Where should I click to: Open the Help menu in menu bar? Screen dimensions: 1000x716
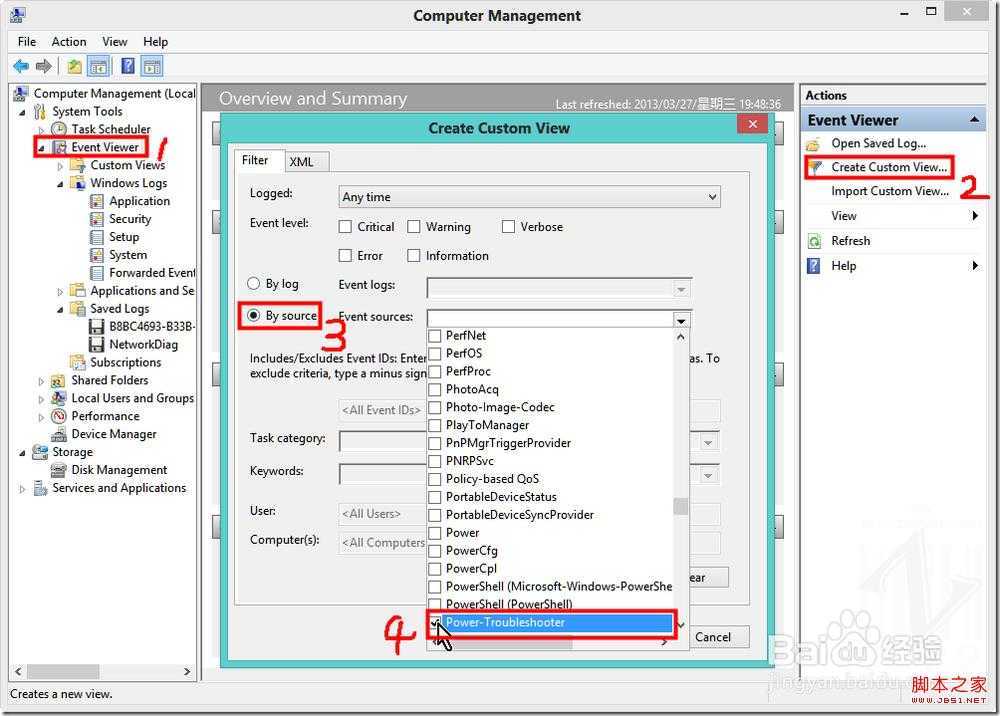(156, 42)
